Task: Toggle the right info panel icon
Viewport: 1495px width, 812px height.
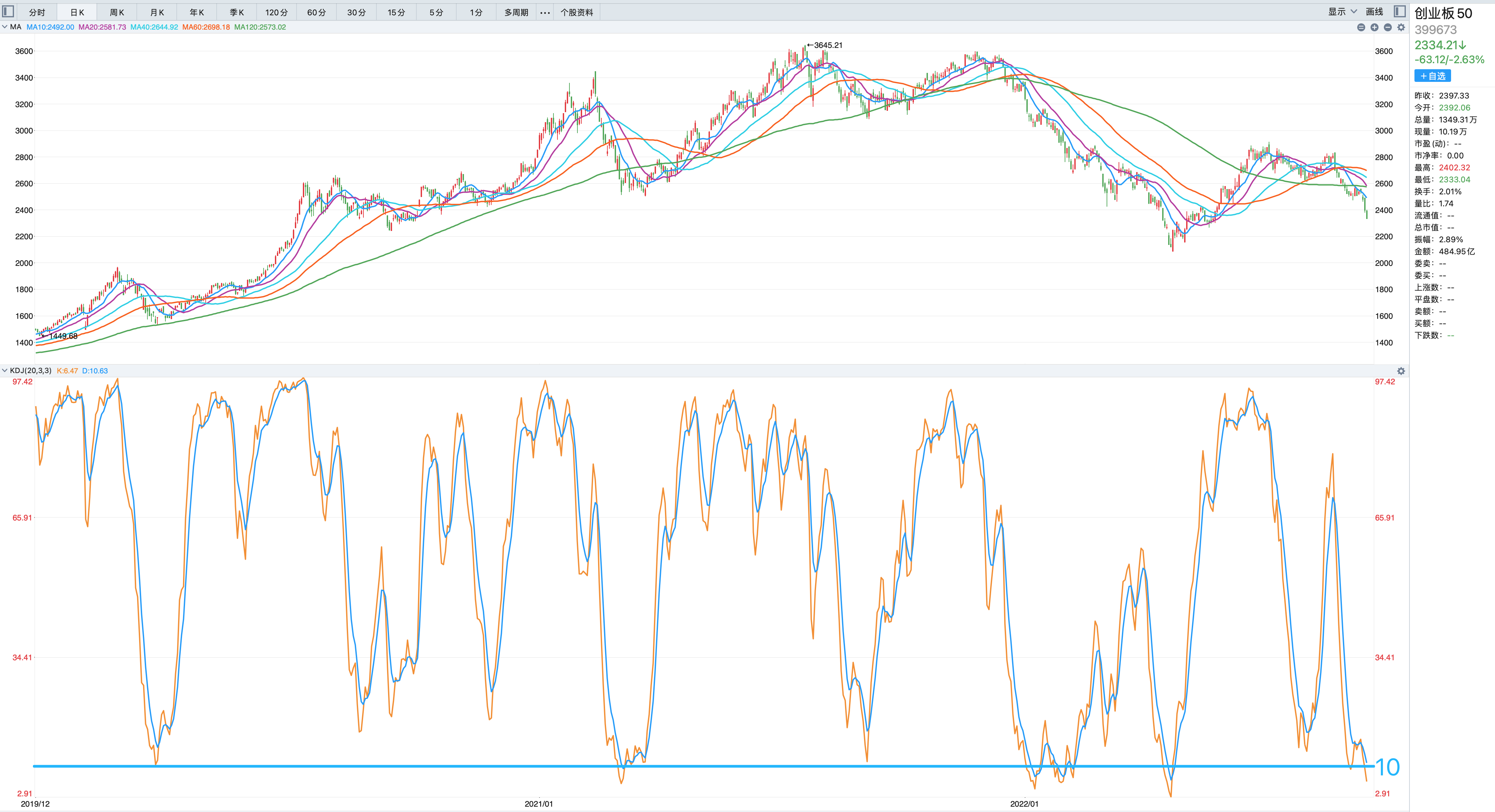Action: (x=1400, y=11)
